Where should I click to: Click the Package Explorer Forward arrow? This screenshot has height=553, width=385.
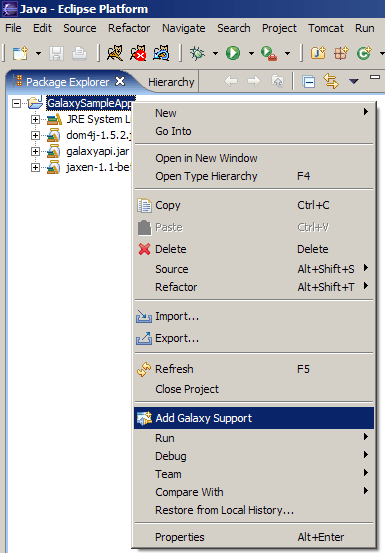point(254,81)
